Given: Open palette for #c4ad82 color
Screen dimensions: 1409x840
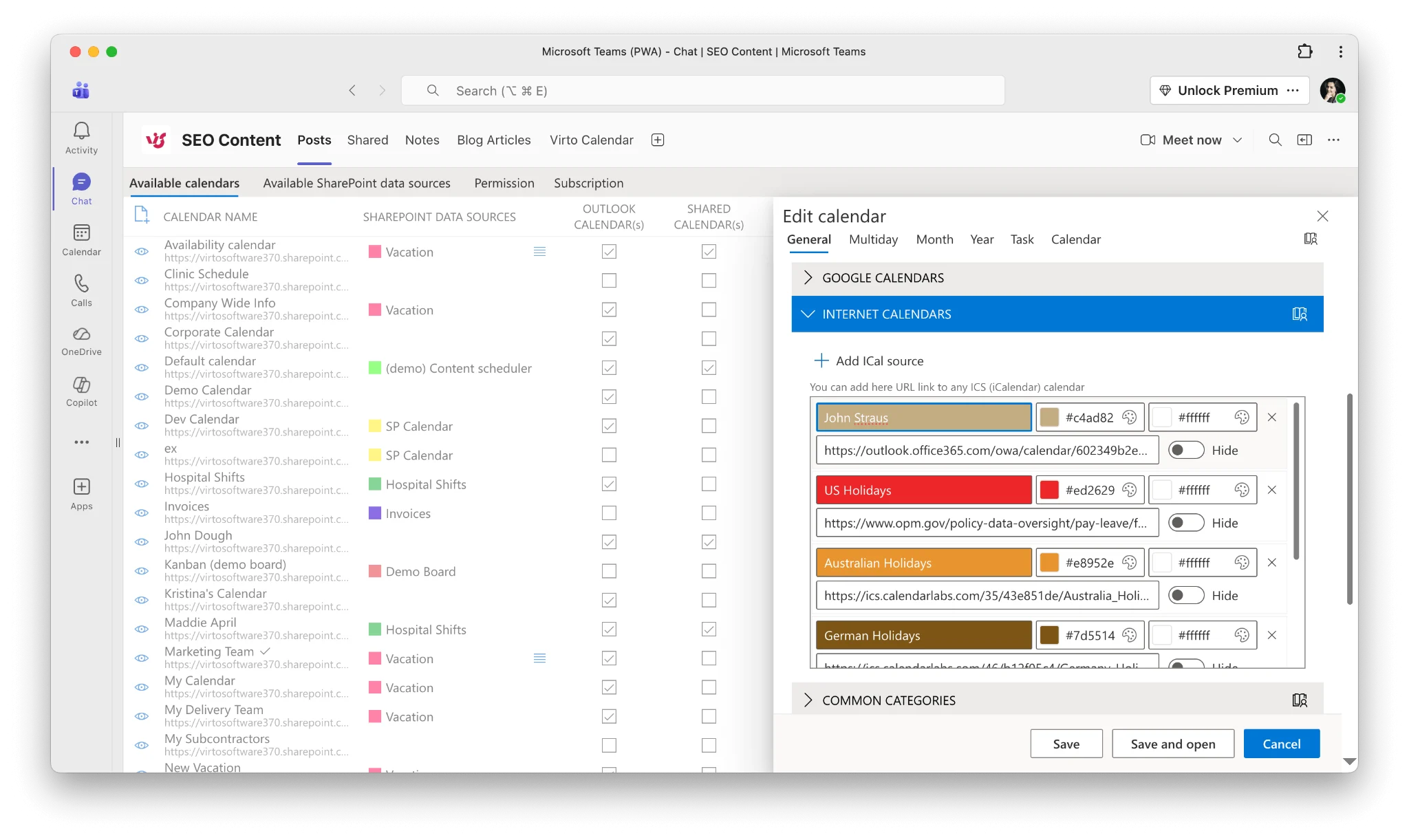Looking at the screenshot, I should [1129, 417].
